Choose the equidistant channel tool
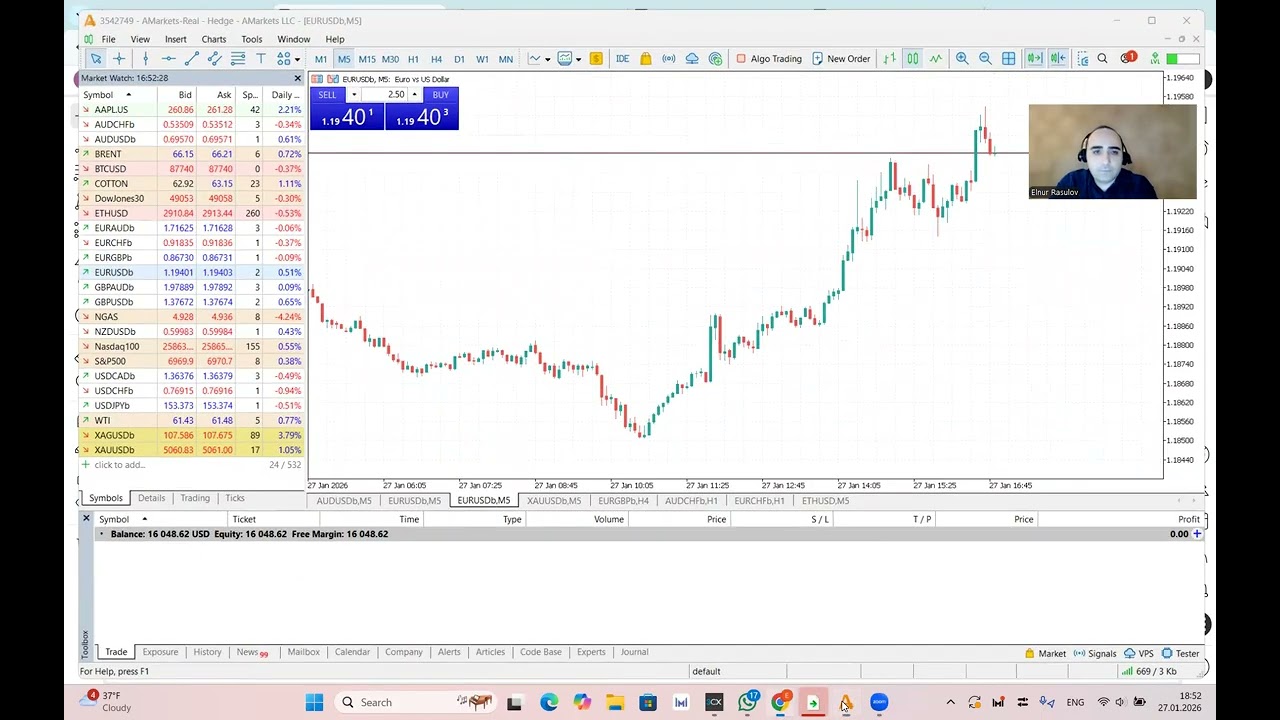 pos(214,59)
